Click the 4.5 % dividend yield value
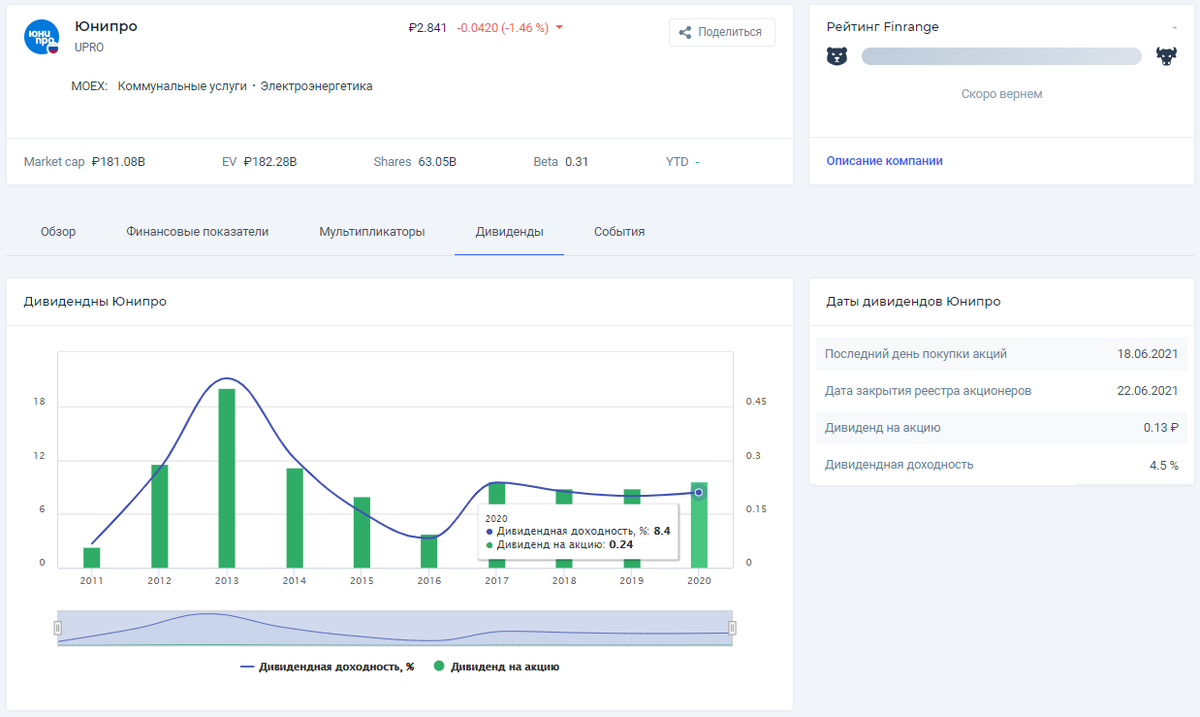Image resolution: width=1200 pixels, height=717 pixels. click(1164, 465)
